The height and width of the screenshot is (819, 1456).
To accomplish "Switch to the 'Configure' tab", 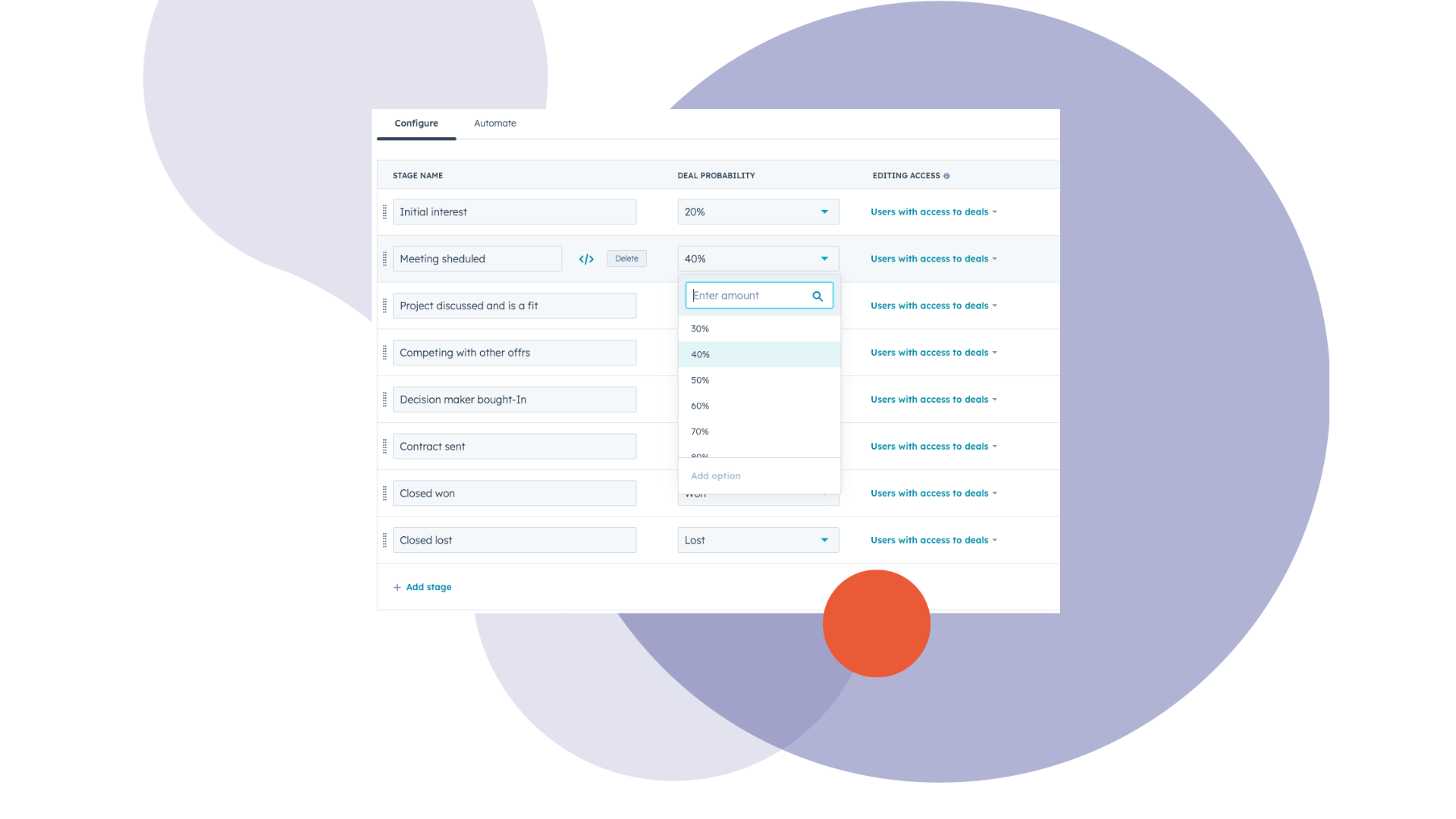I will click(416, 123).
